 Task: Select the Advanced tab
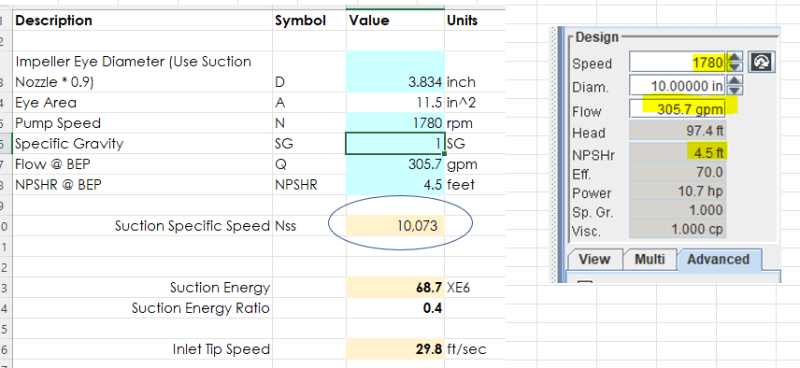click(x=718, y=259)
